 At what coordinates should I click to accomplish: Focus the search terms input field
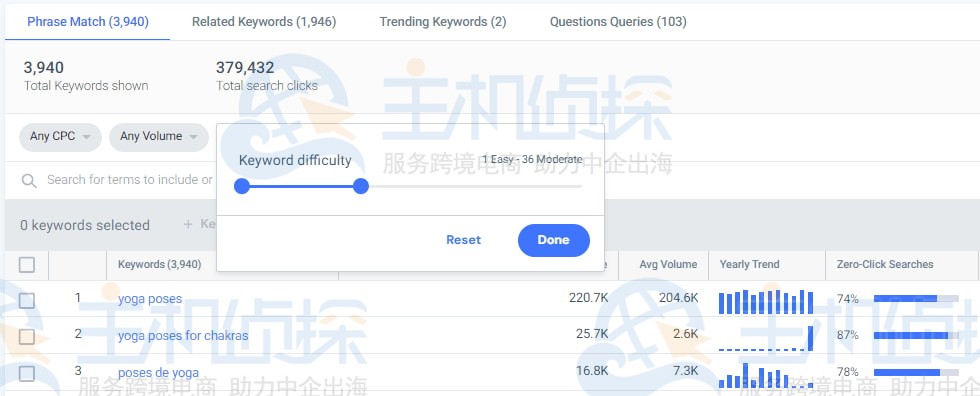coord(130,180)
